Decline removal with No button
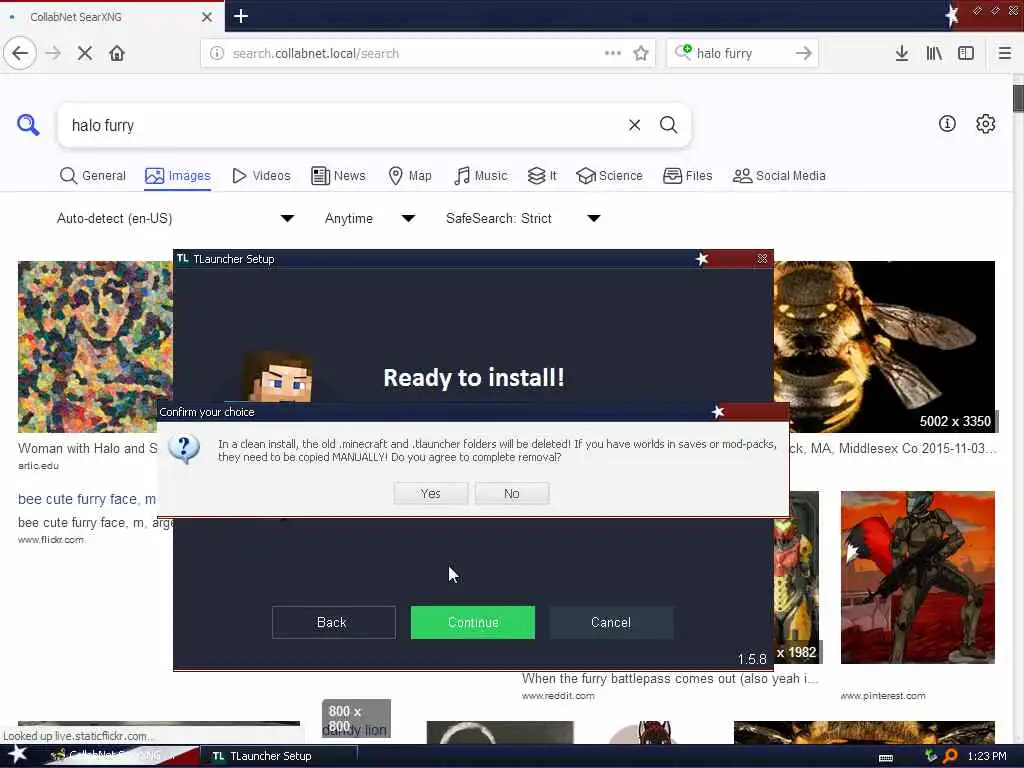 point(512,493)
